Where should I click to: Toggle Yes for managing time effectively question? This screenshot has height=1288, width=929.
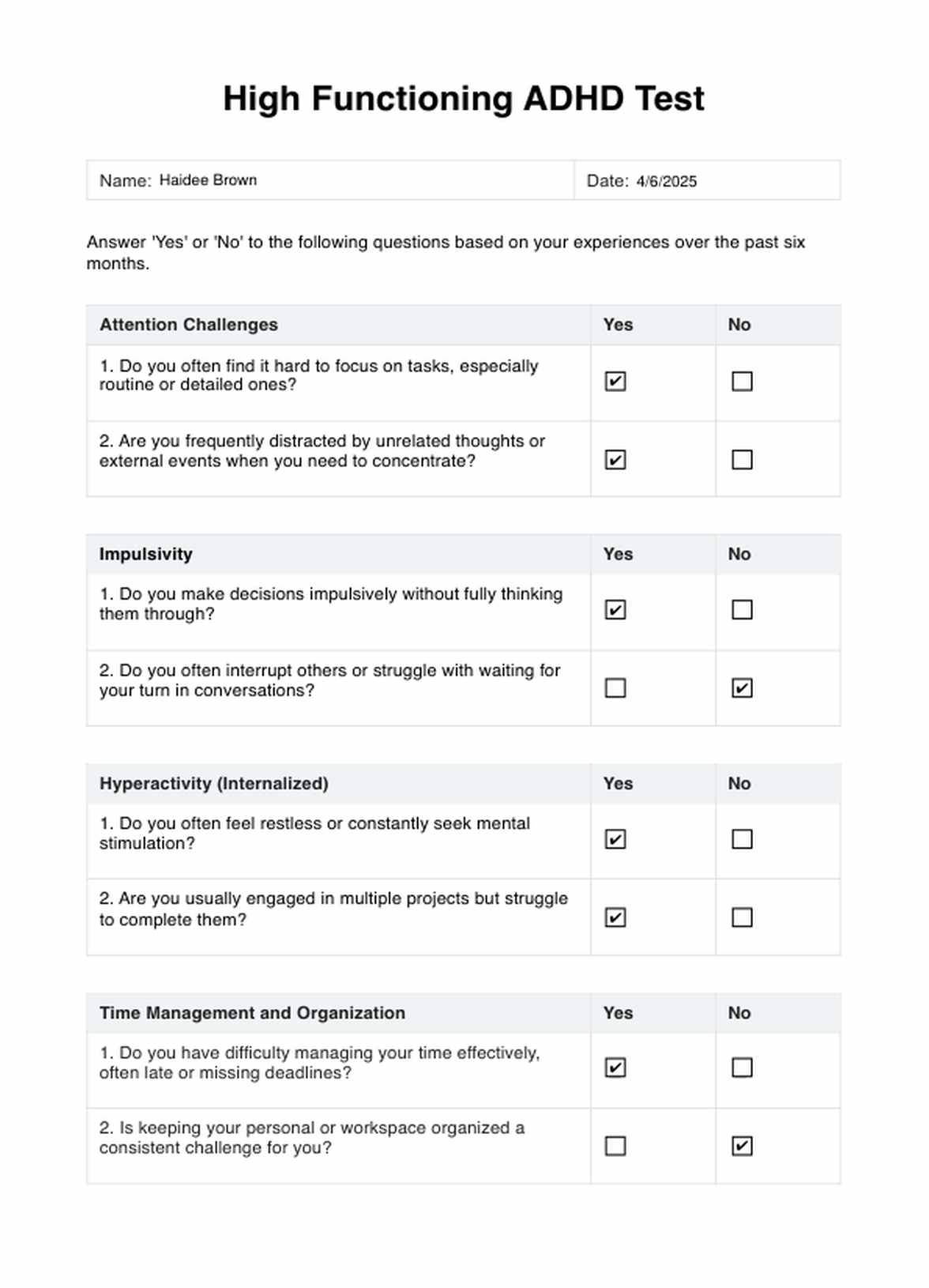point(615,1068)
